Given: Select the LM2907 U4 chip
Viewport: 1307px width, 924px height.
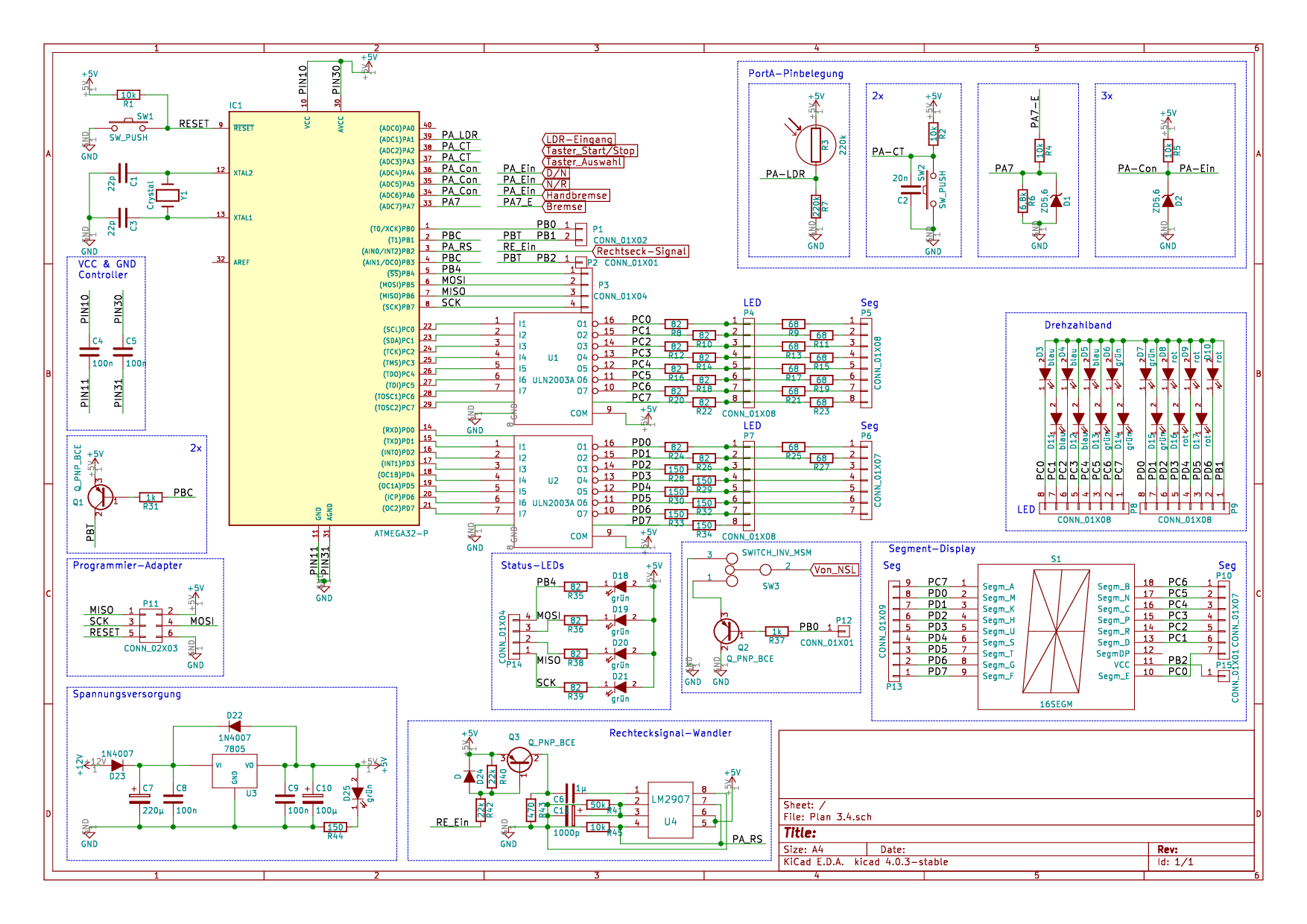Looking at the screenshot, I should [671, 810].
